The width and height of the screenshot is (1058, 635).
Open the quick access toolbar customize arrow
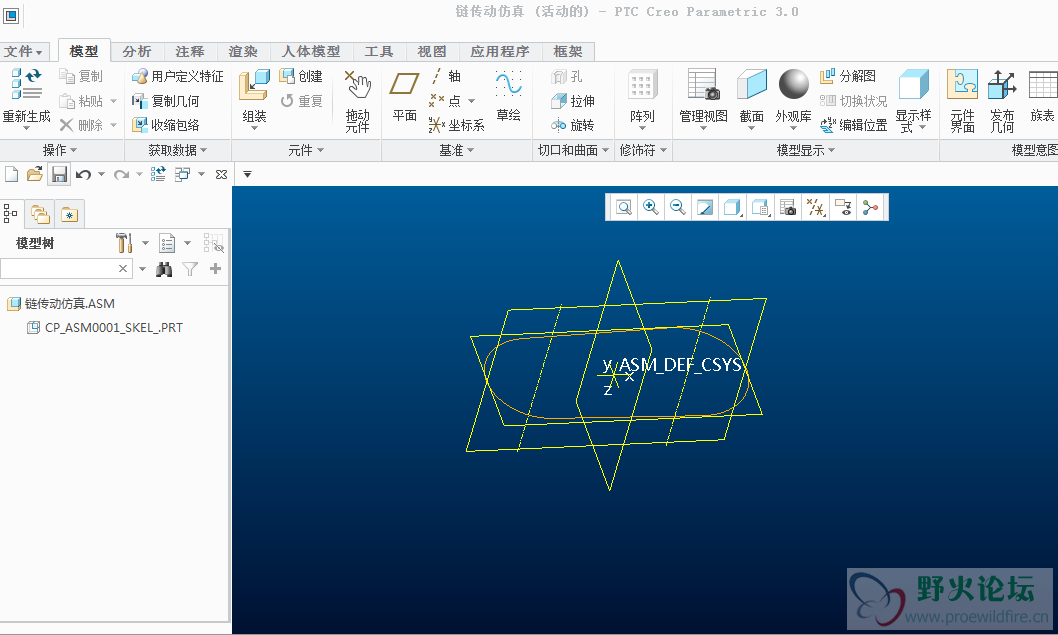click(x=247, y=174)
